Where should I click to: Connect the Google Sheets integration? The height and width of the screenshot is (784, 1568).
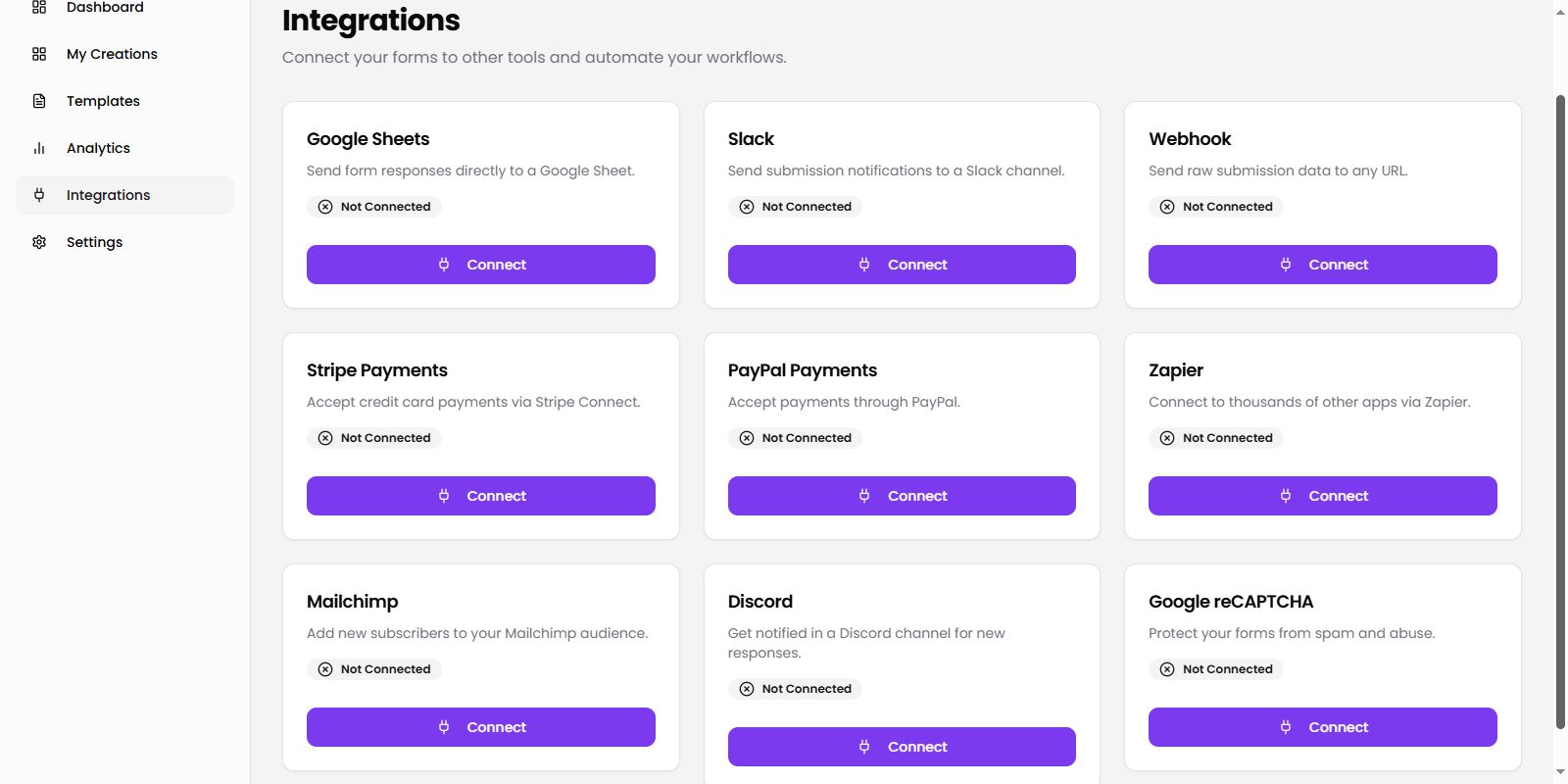point(480,265)
